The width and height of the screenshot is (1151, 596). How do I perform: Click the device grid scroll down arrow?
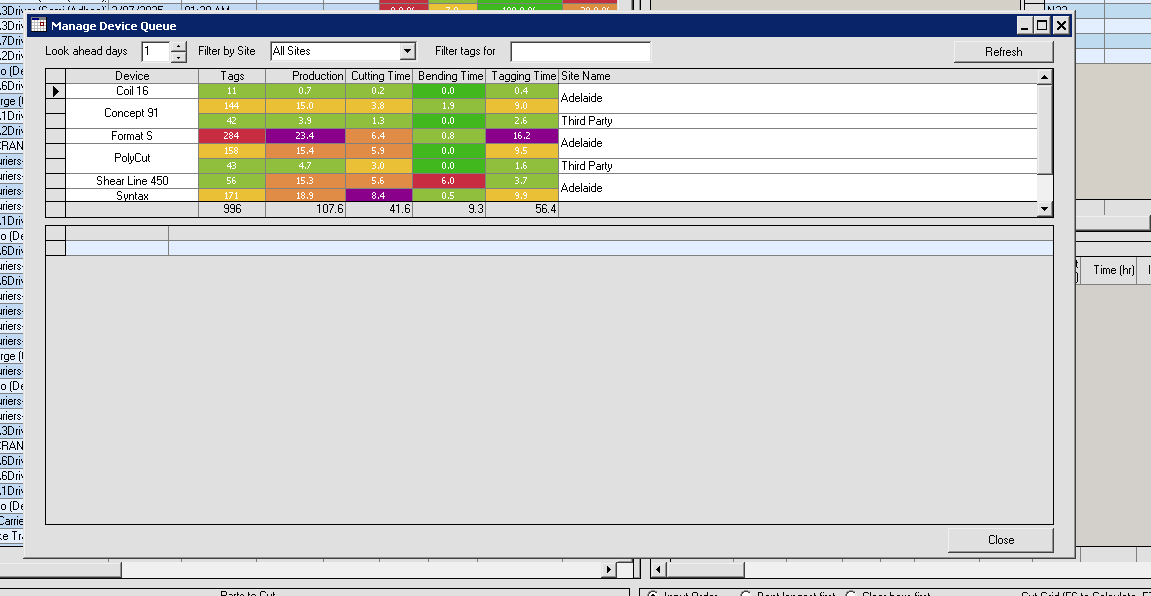click(1045, 209)
